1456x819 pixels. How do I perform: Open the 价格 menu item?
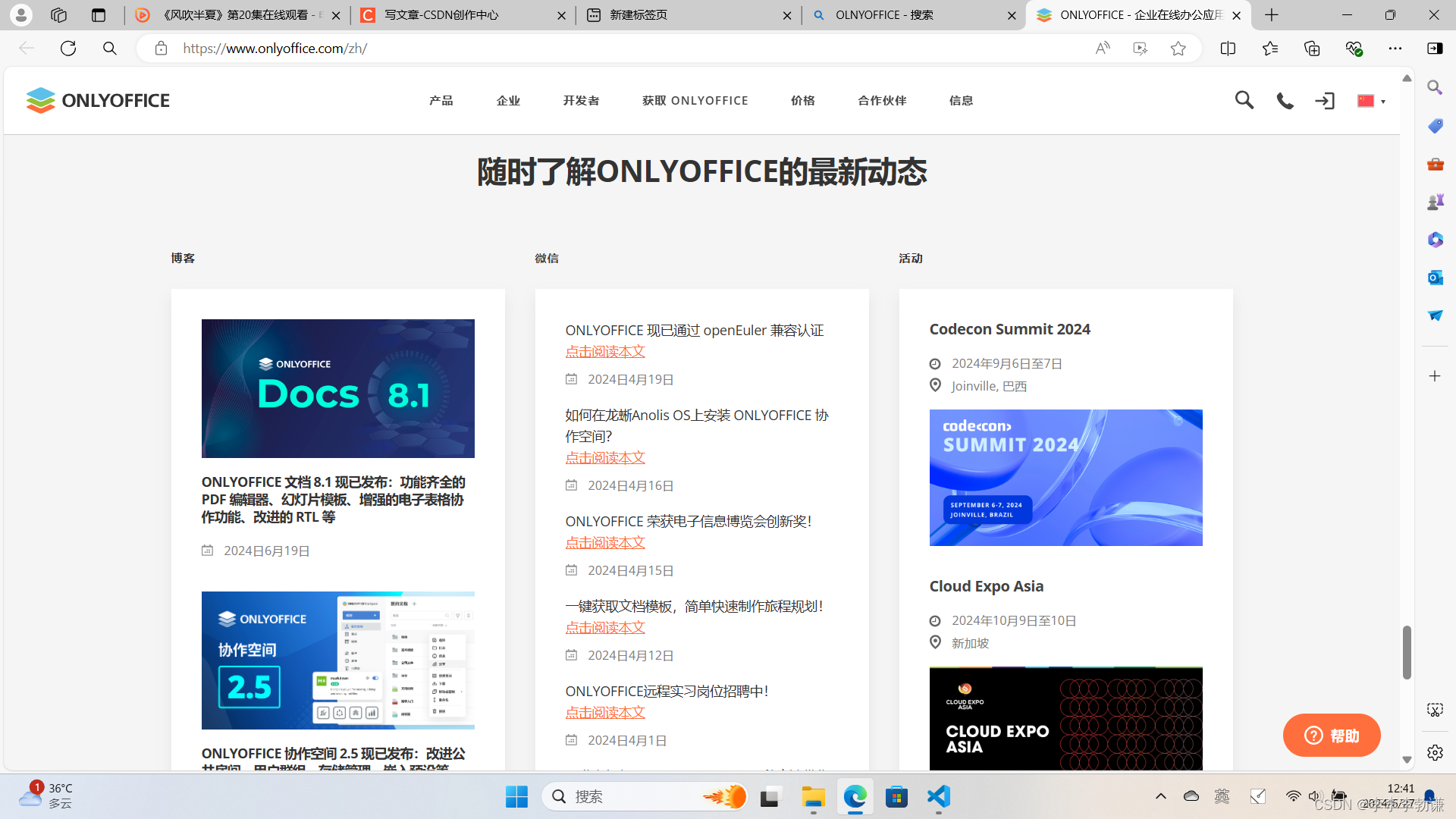click(802, 101)
